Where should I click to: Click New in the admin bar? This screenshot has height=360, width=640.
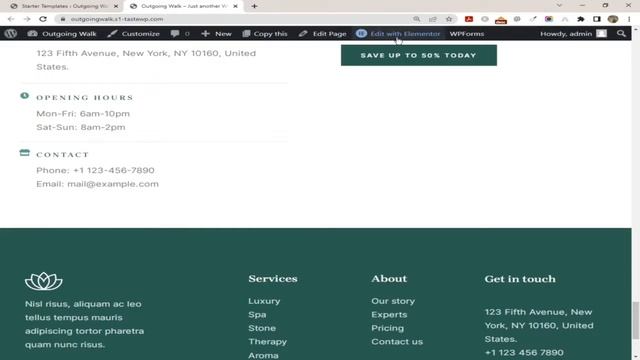click(216, 34)
